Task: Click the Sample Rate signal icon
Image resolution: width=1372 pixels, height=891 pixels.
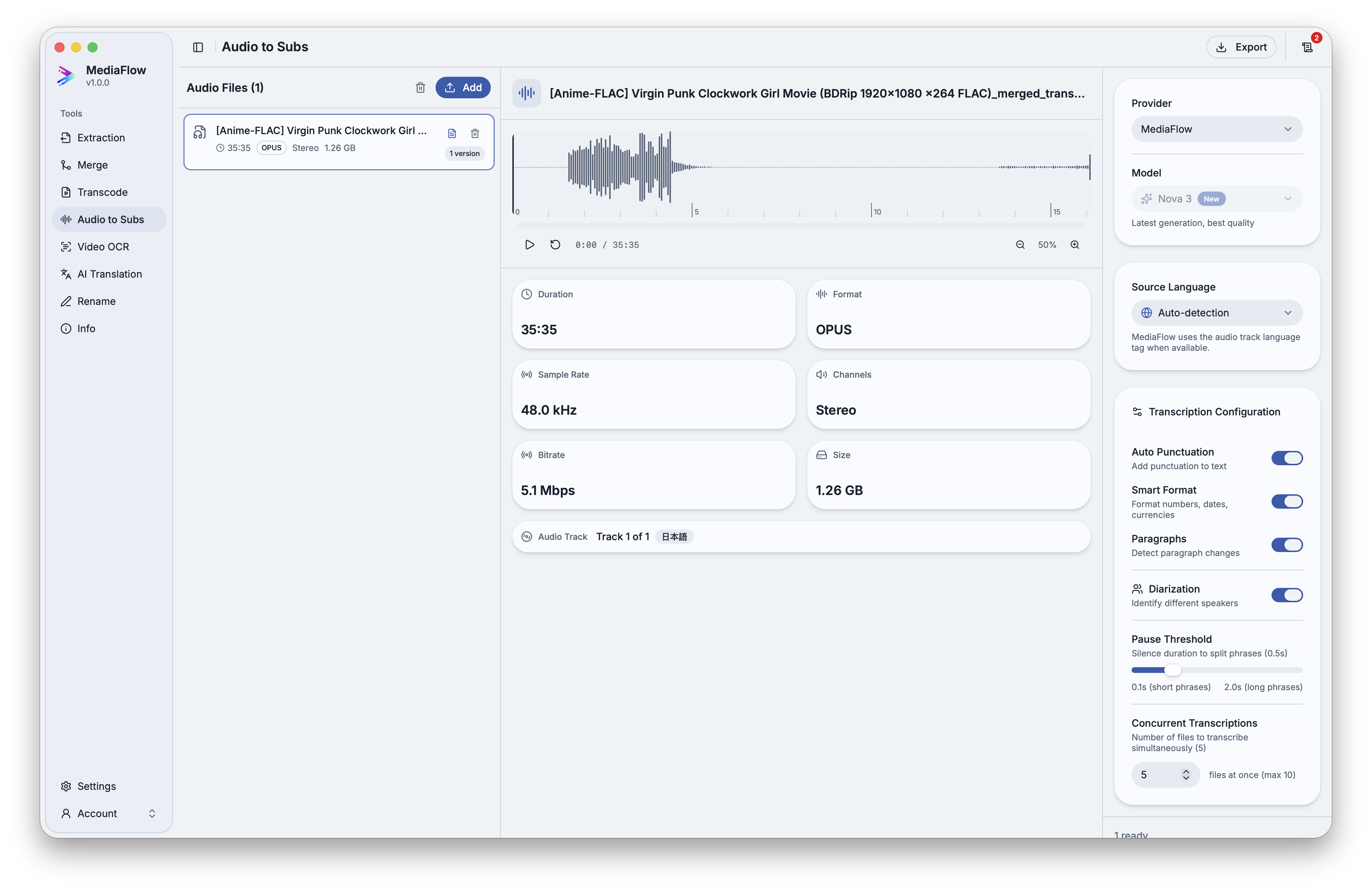Action: (526, 374)
